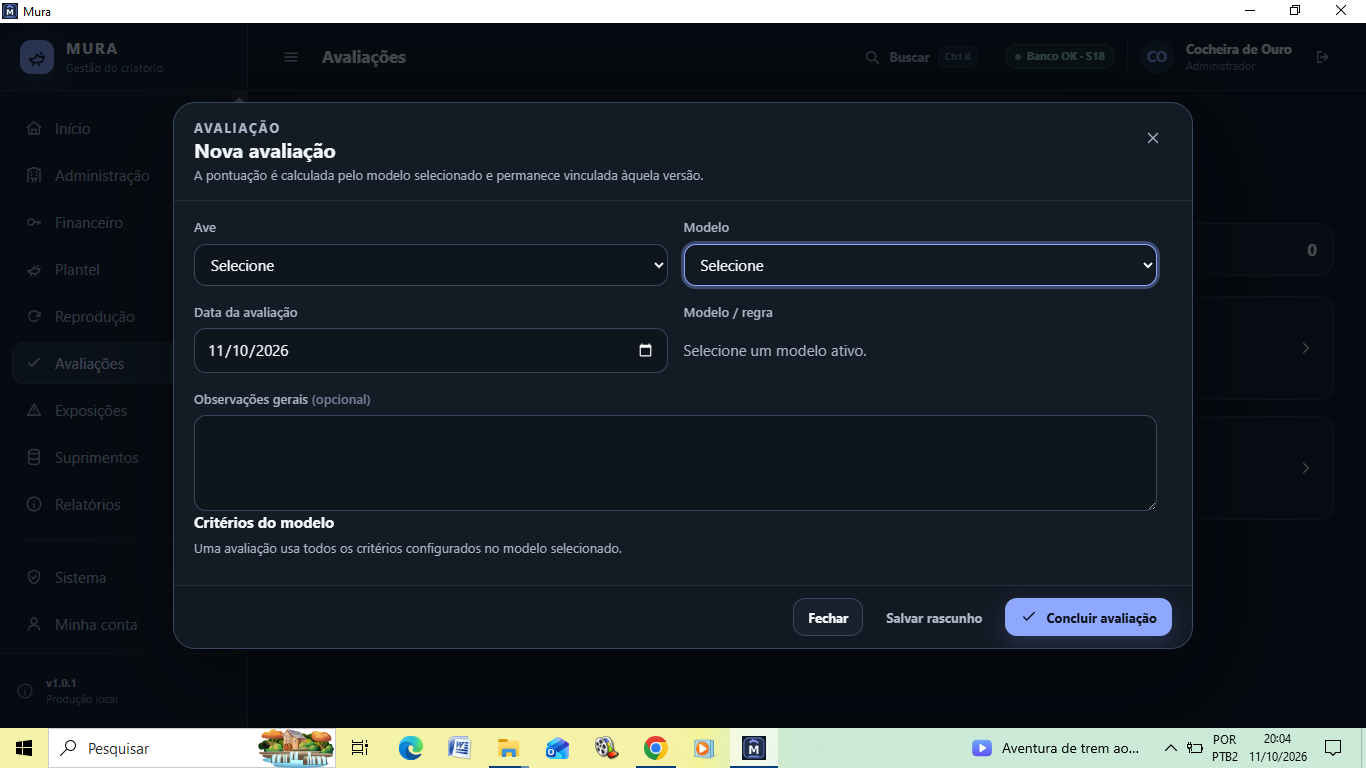Close the Nova avaliação dialog with X

pos(1153,138)
